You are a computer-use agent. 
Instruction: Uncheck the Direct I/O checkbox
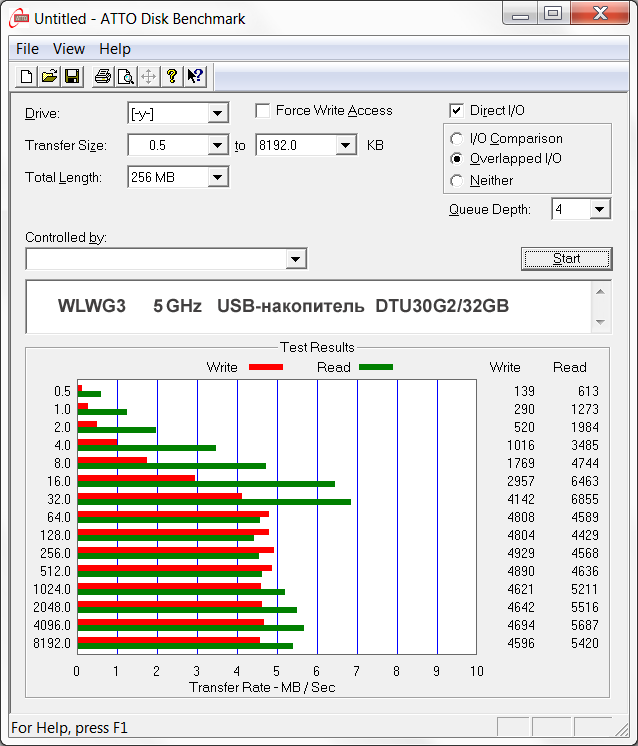coord(457,111)
